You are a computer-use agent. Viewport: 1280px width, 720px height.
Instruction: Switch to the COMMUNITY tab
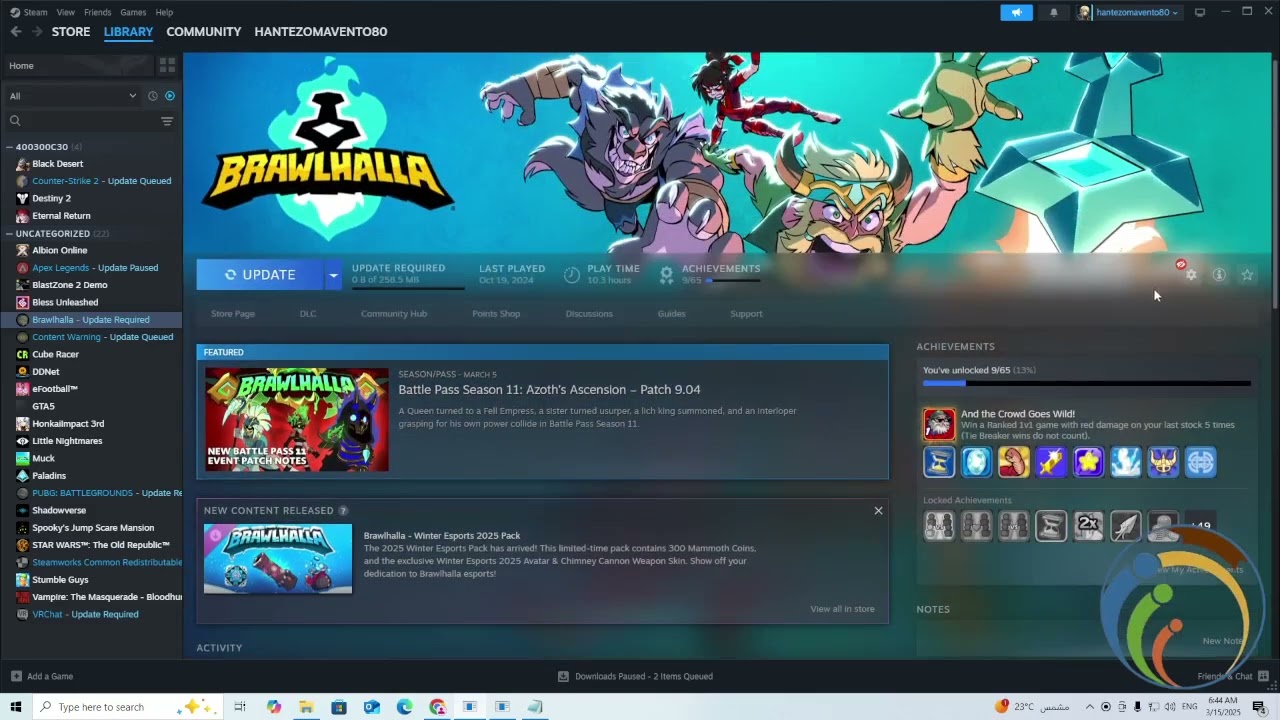tap(204, 32)
